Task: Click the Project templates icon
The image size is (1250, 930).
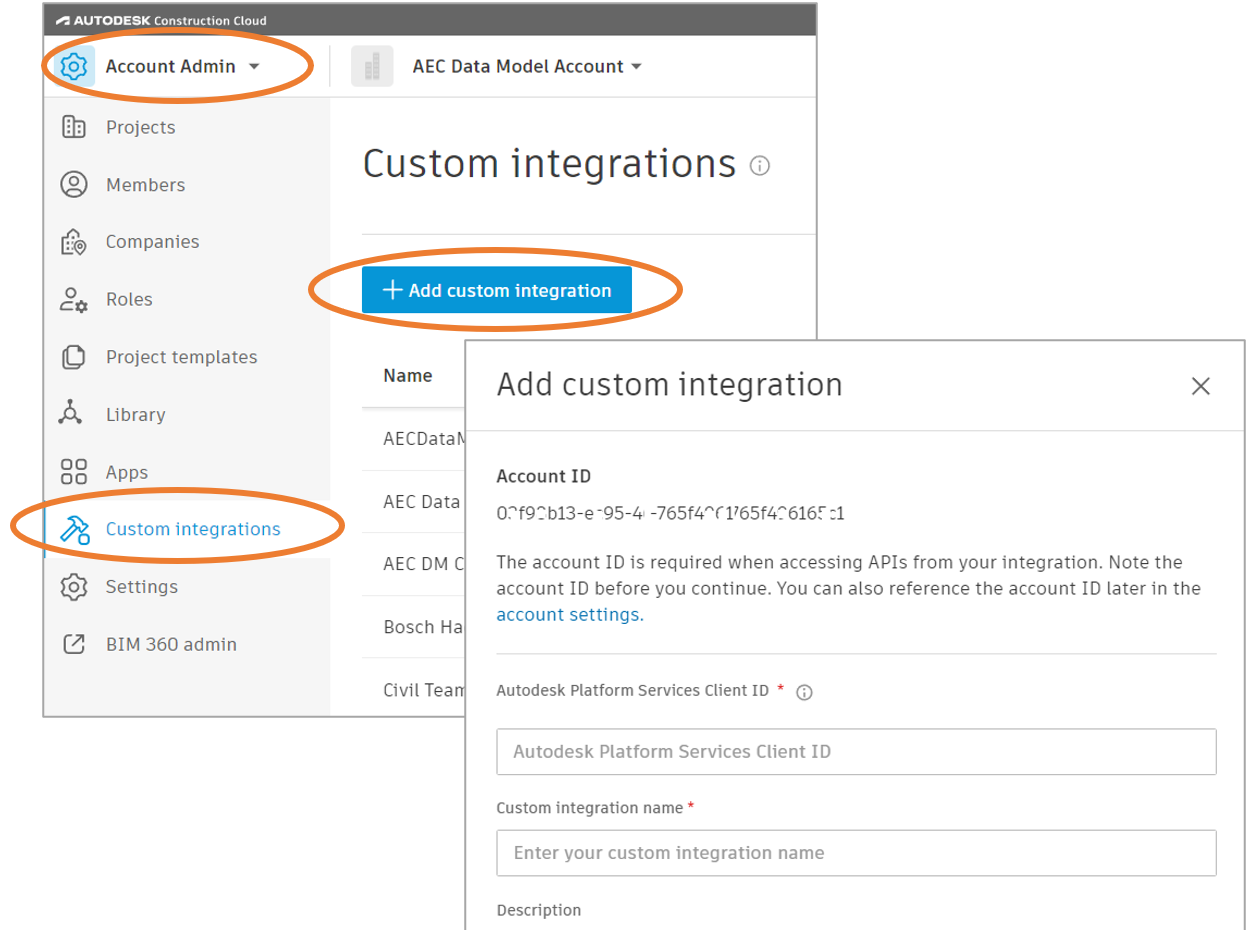Action: click(74, 357)
